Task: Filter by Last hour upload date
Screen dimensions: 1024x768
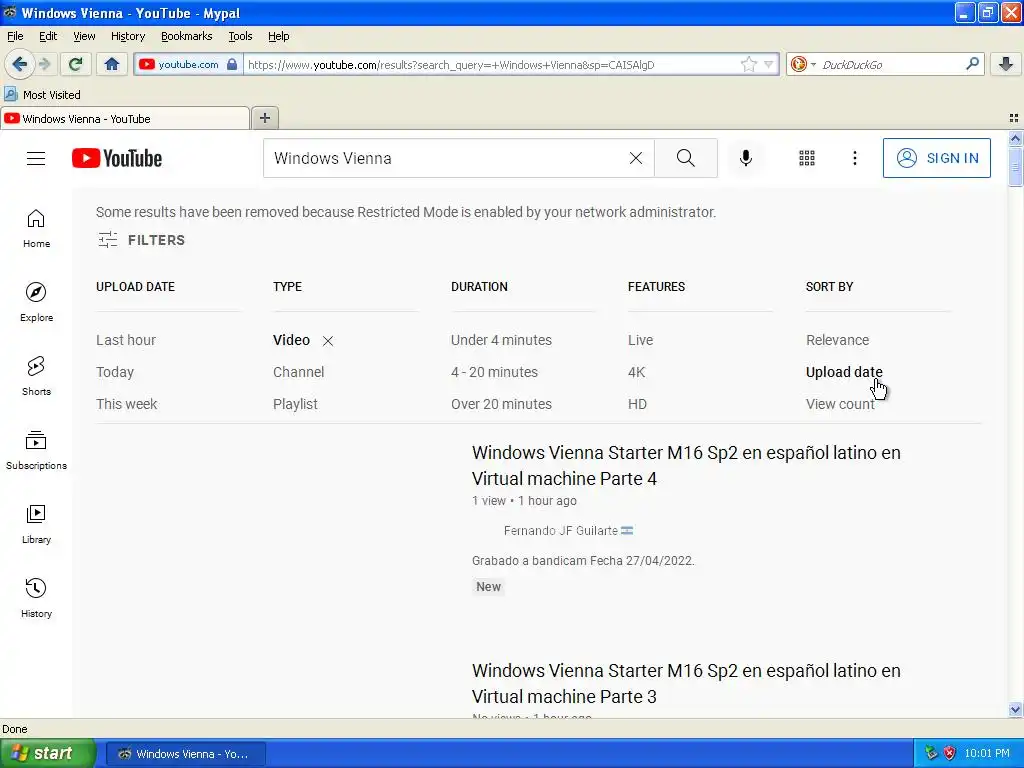Action: click(x=126, y=340)
